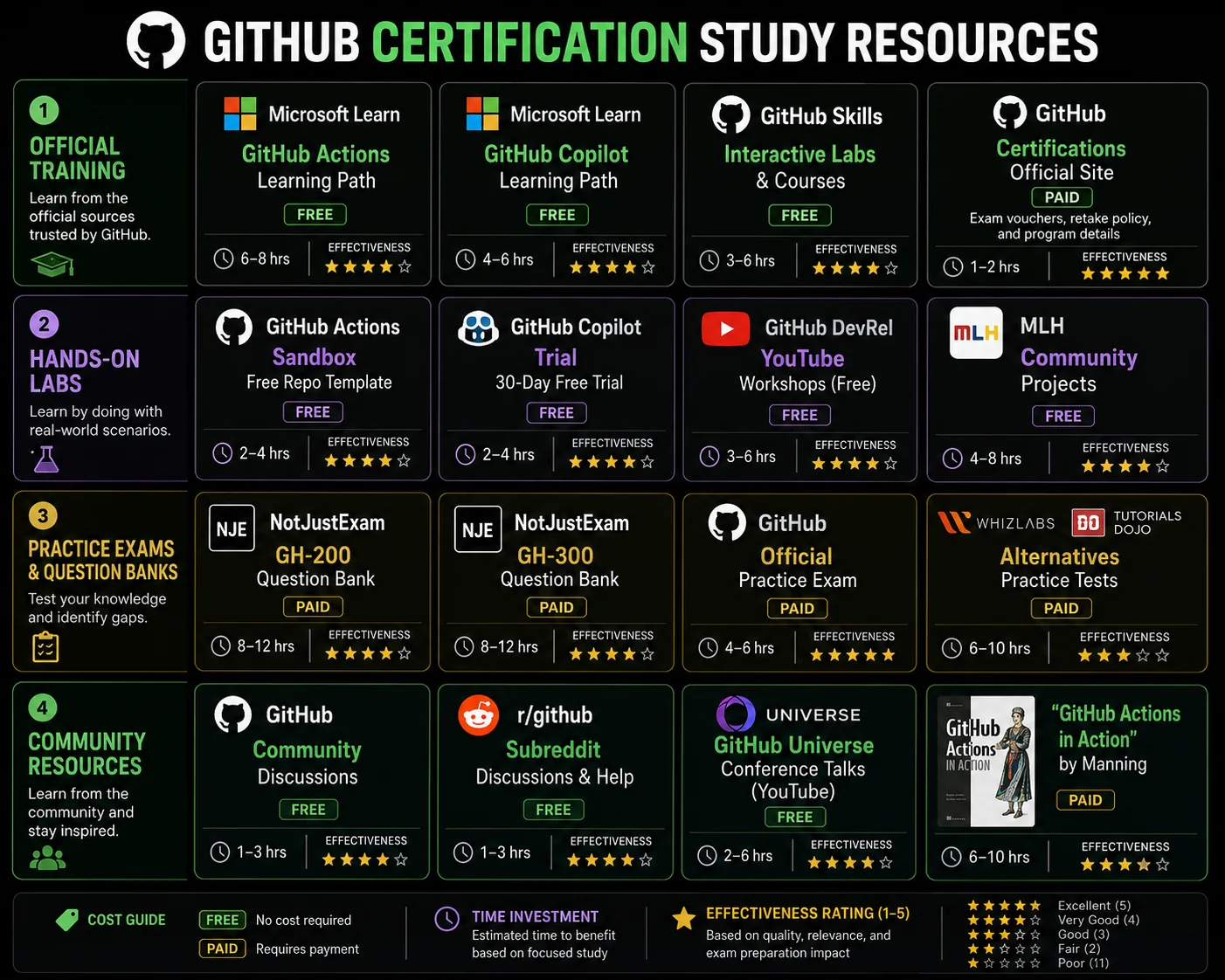
Task: Click the PAID badge on Alternatives Practice Tests
Action: pyautogui.click(x=1061, y=608)
